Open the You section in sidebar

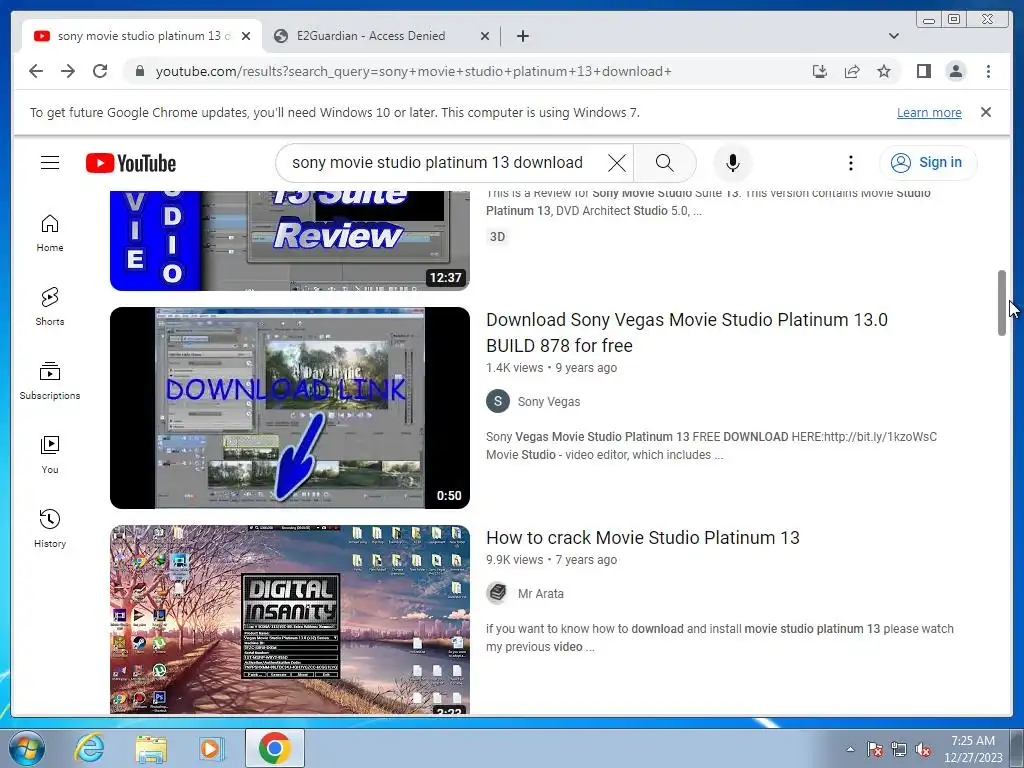(x=50, y=455)
